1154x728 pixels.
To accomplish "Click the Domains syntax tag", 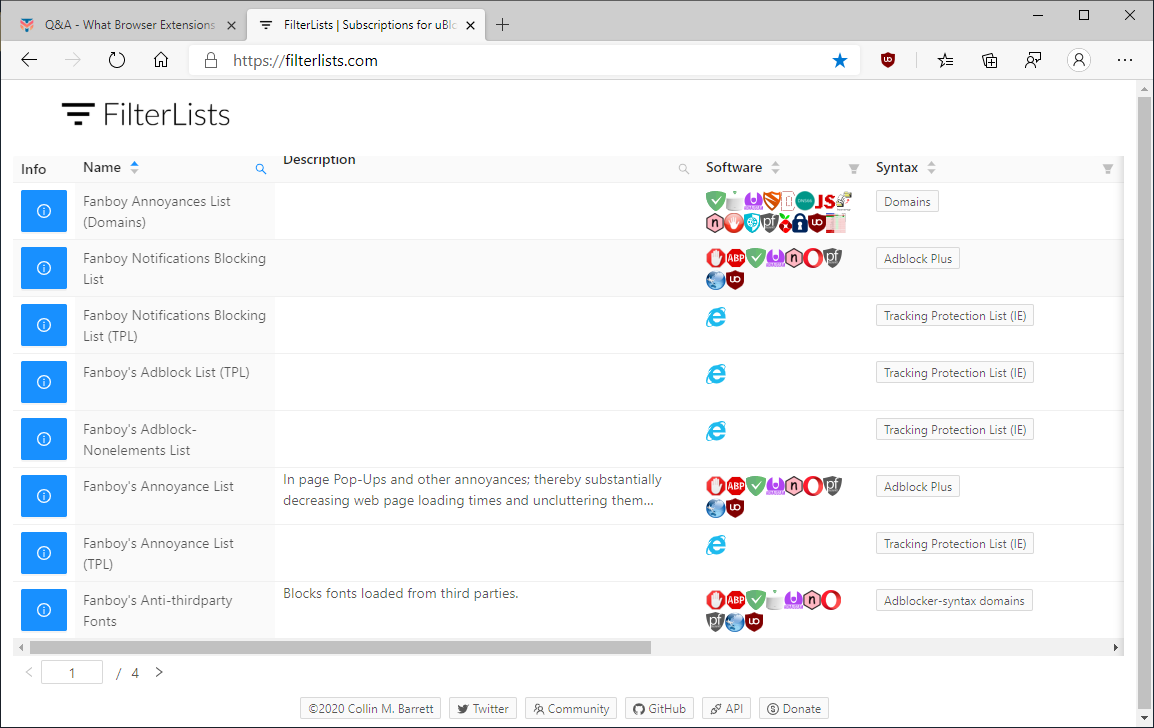I will (x=907, y=202).
